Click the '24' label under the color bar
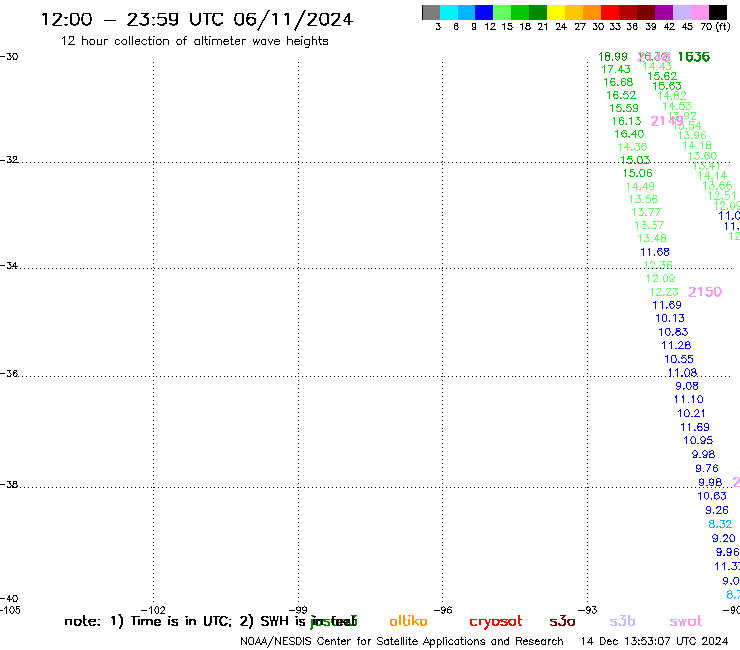 coord(561,27)
